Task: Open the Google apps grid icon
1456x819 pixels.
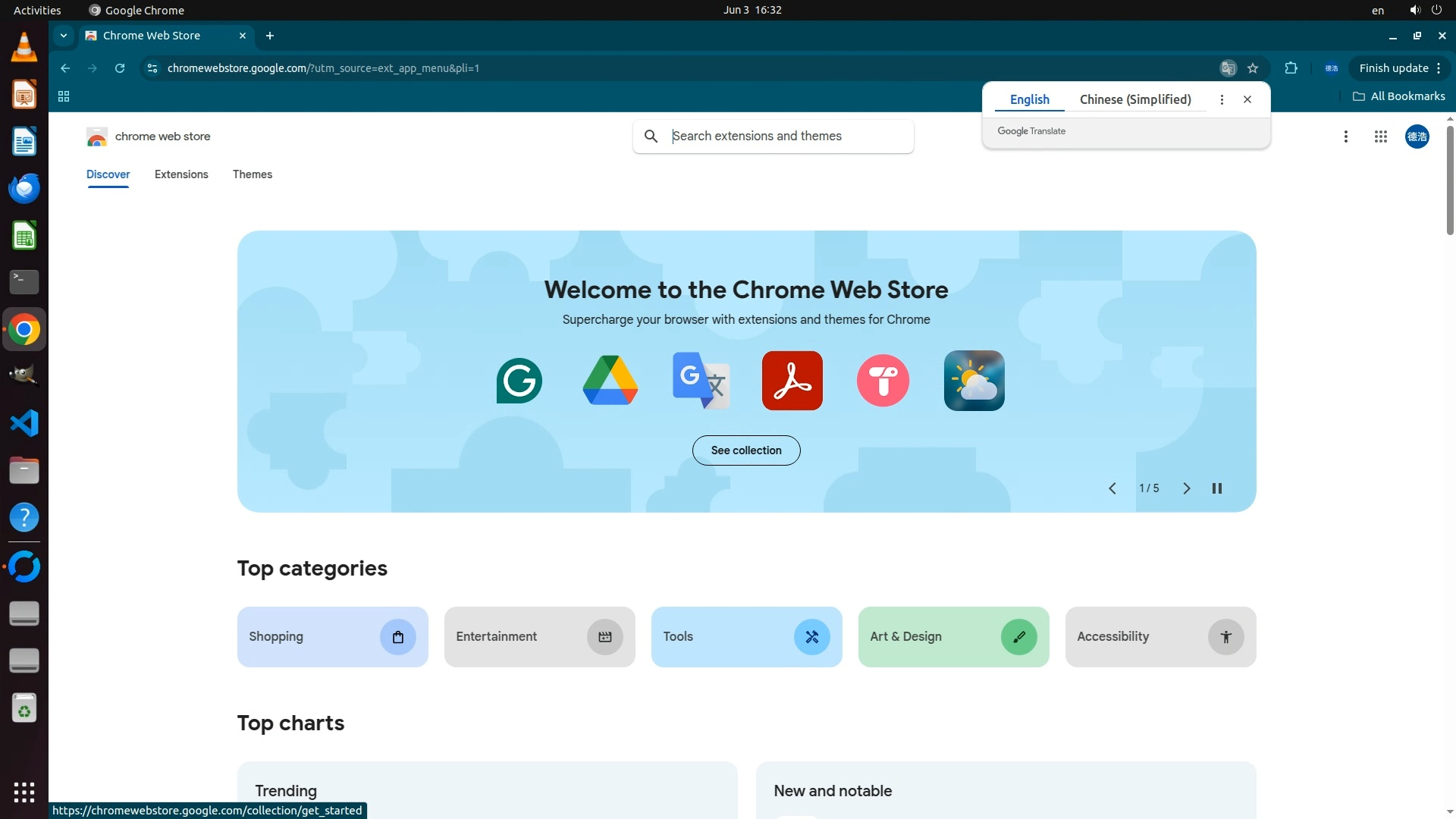Action: click(x=1380, y=136)
